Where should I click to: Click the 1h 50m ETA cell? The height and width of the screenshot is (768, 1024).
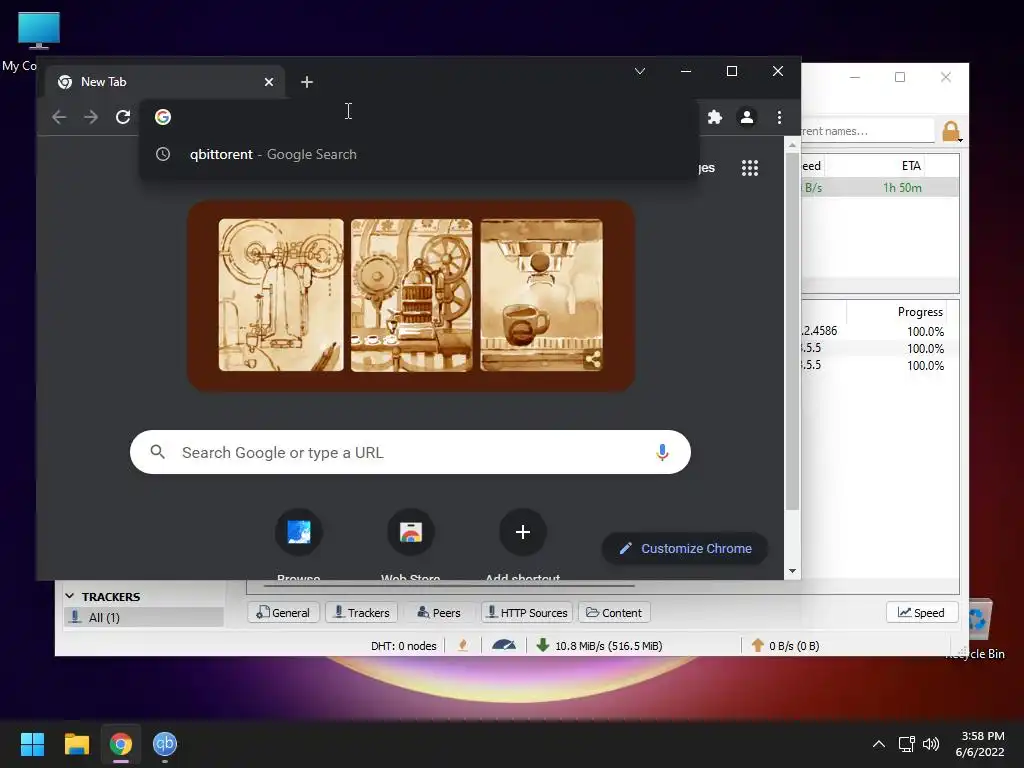902,188
